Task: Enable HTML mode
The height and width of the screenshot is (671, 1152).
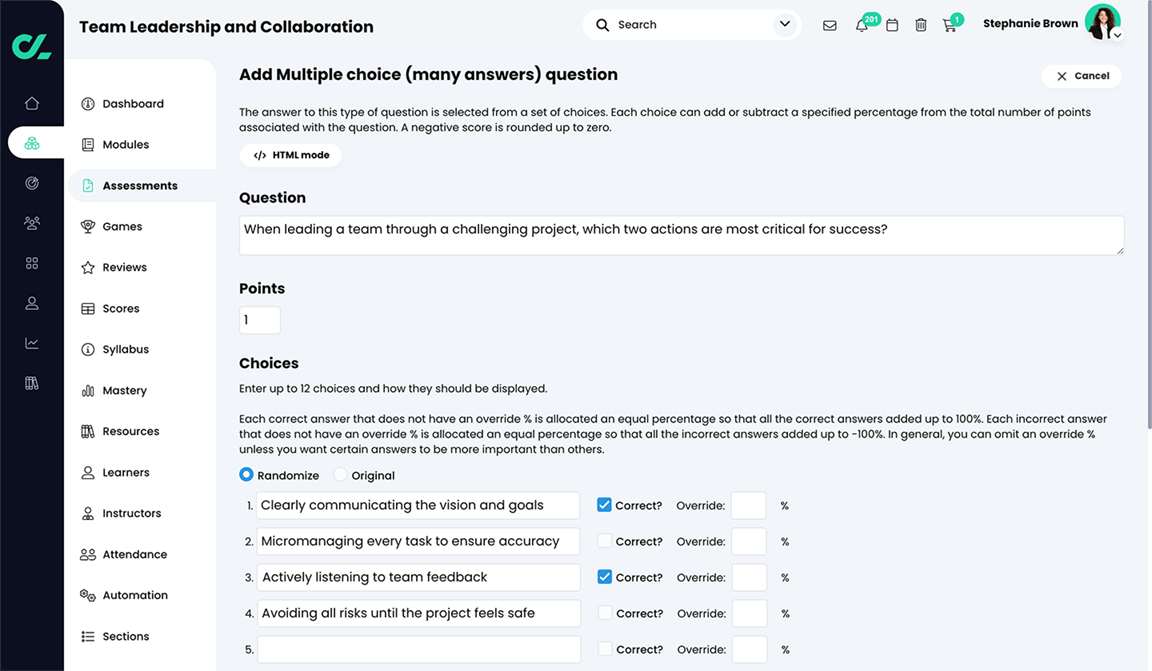Action: click(290, 155)
